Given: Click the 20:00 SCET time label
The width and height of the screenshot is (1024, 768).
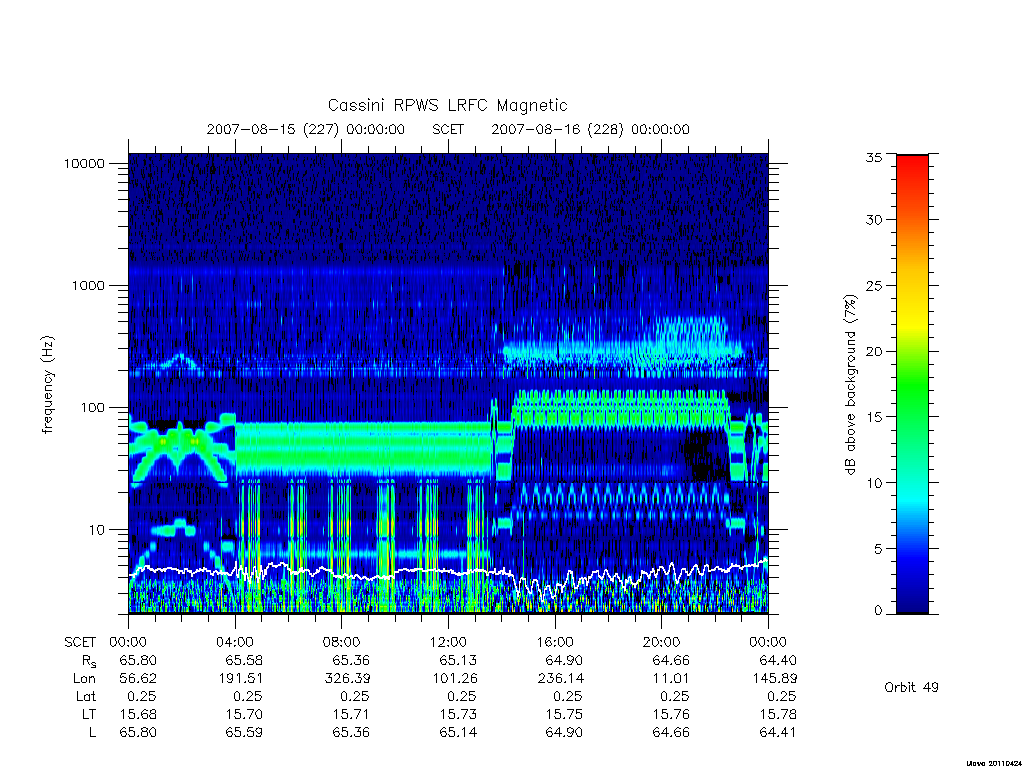Looking at the screenshot, I should (662, 642).
